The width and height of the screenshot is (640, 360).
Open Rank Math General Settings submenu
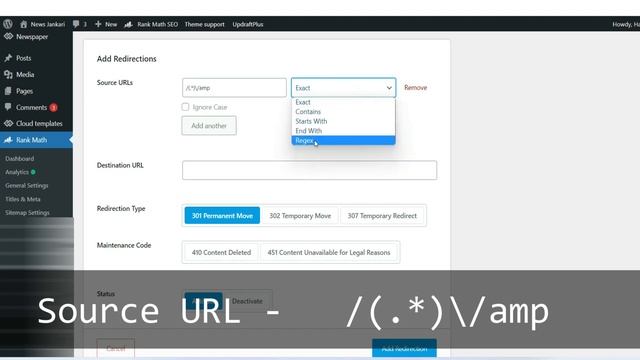click(27, 185)
